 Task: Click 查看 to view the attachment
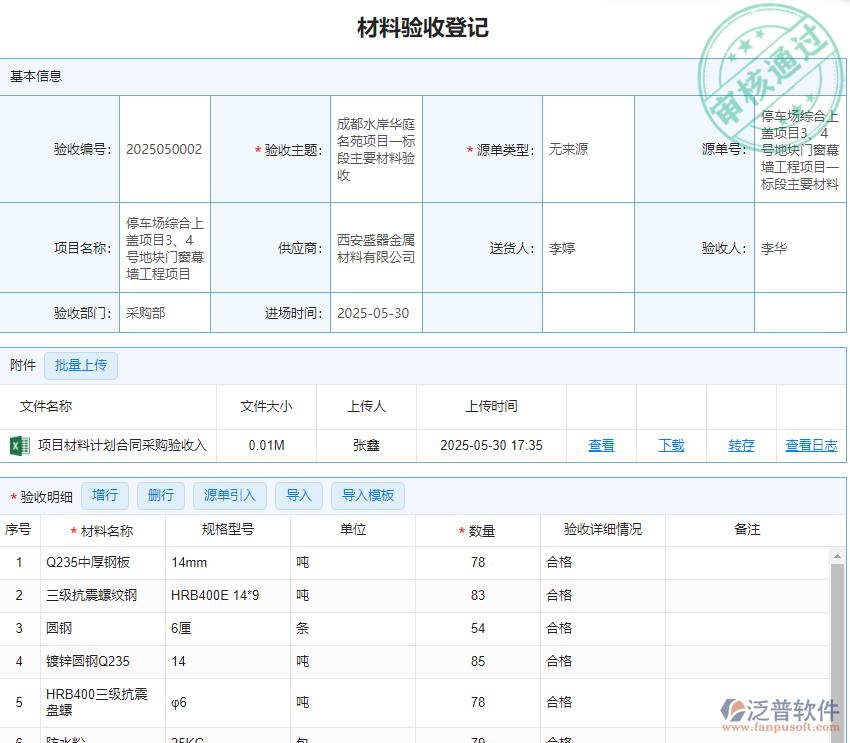point(601,445)
